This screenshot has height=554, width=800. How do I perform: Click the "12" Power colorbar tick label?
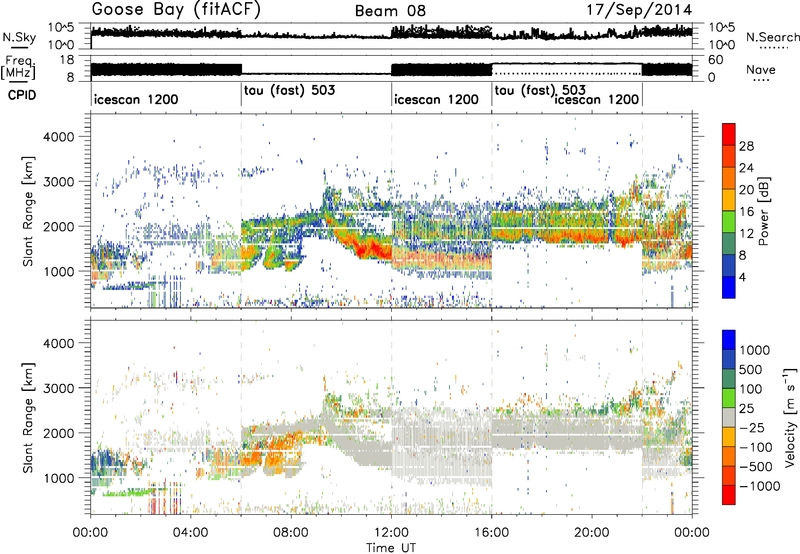(746, 234)
